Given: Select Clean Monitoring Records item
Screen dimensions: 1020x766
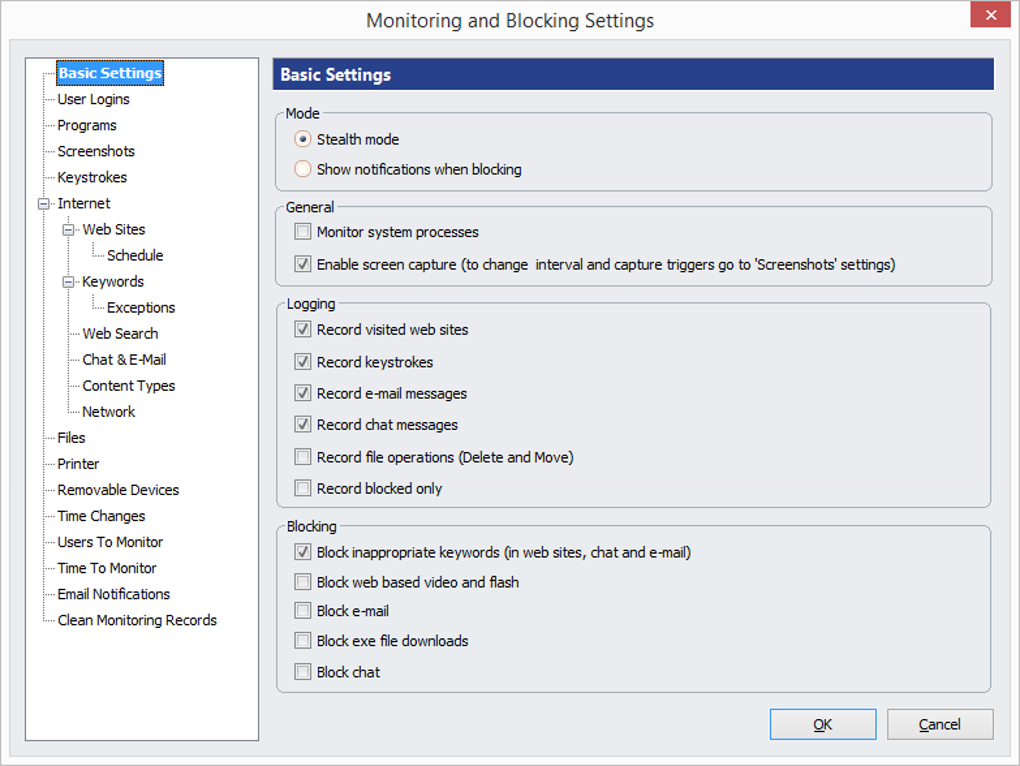Looking at the screenshot, I should [x=137, y=620].
